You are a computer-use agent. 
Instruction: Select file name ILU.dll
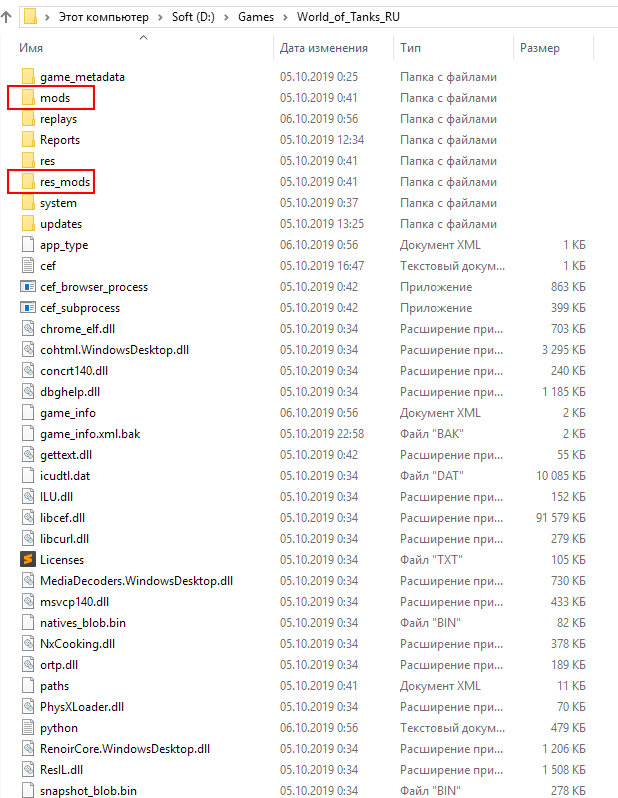point(57,497)
